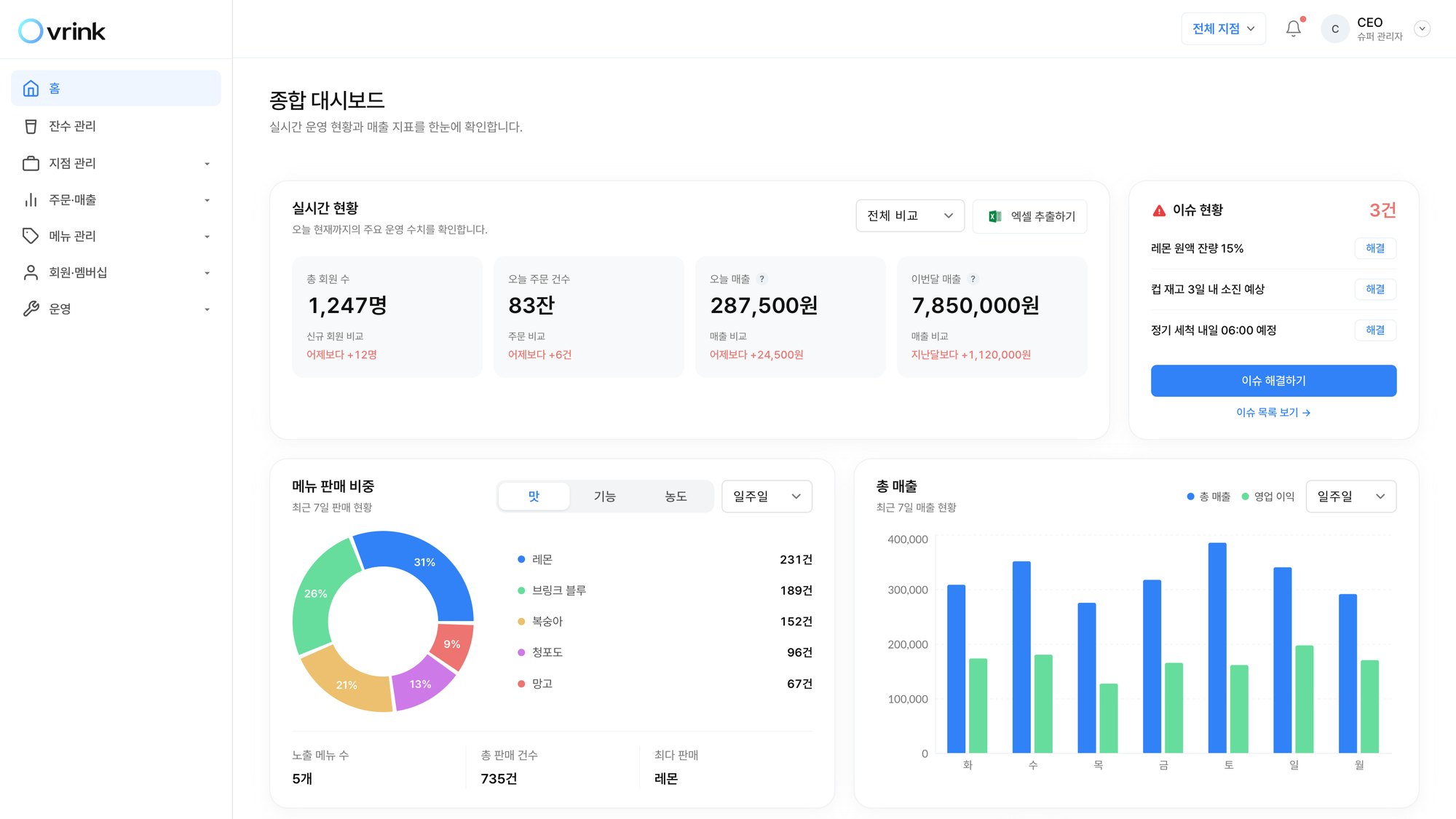Open the 이슈 목록 보기 link

(x=1273, y=412)
